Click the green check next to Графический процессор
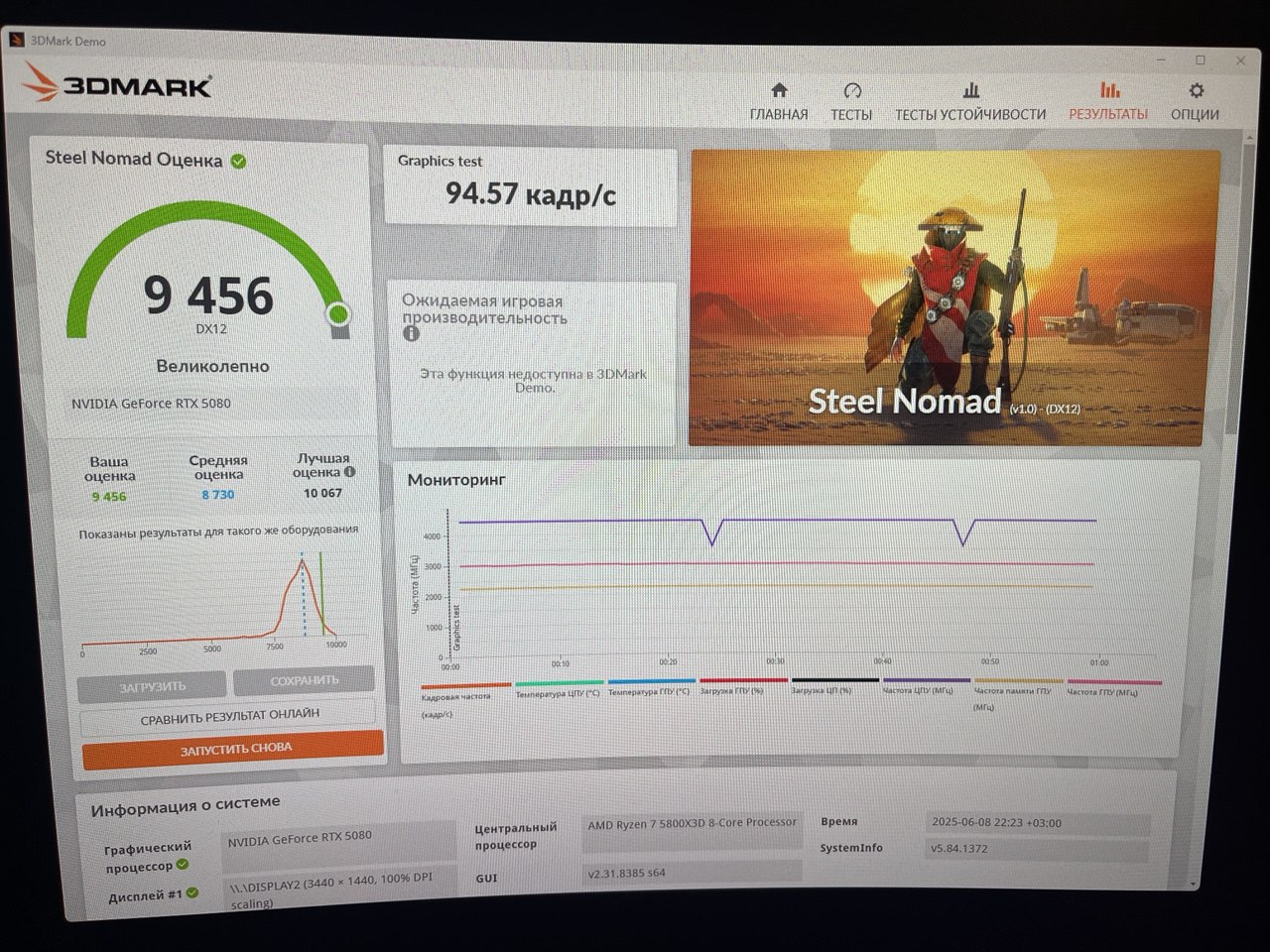The image size is (1270, 952). tap(182, 865)
